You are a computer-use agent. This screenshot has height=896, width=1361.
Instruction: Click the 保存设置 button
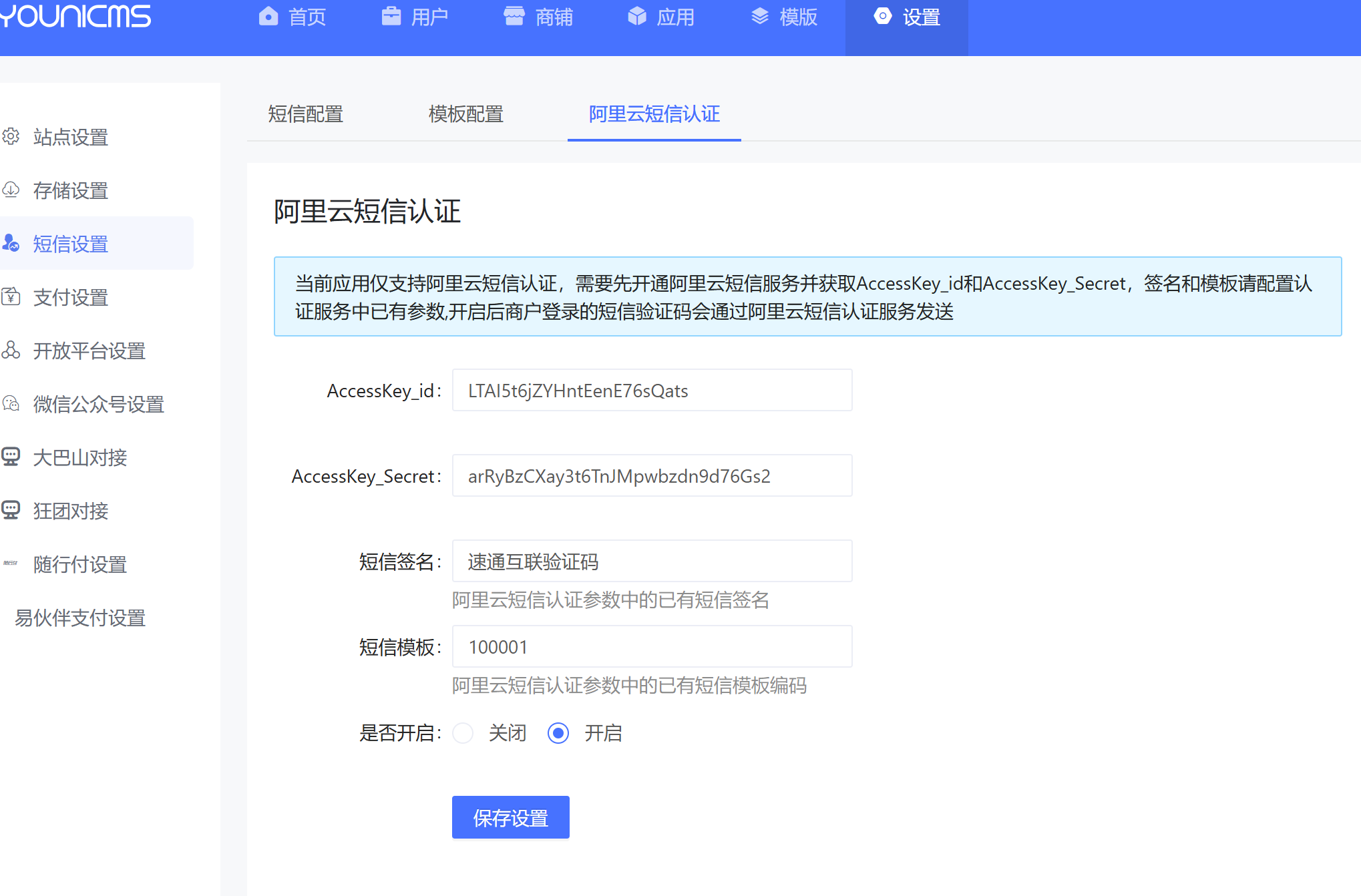510,817
